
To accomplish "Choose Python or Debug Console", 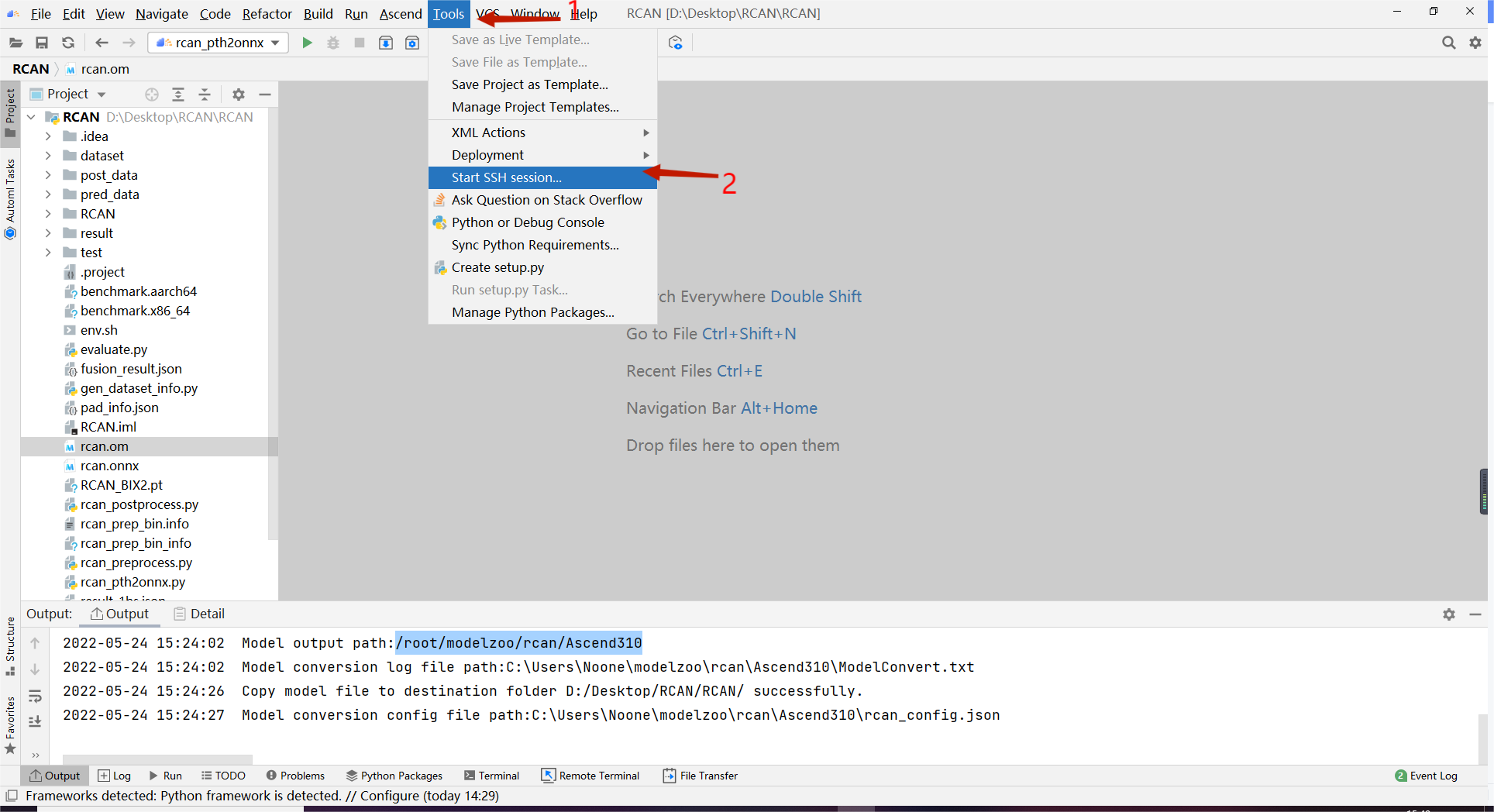I will click(542, 222).
